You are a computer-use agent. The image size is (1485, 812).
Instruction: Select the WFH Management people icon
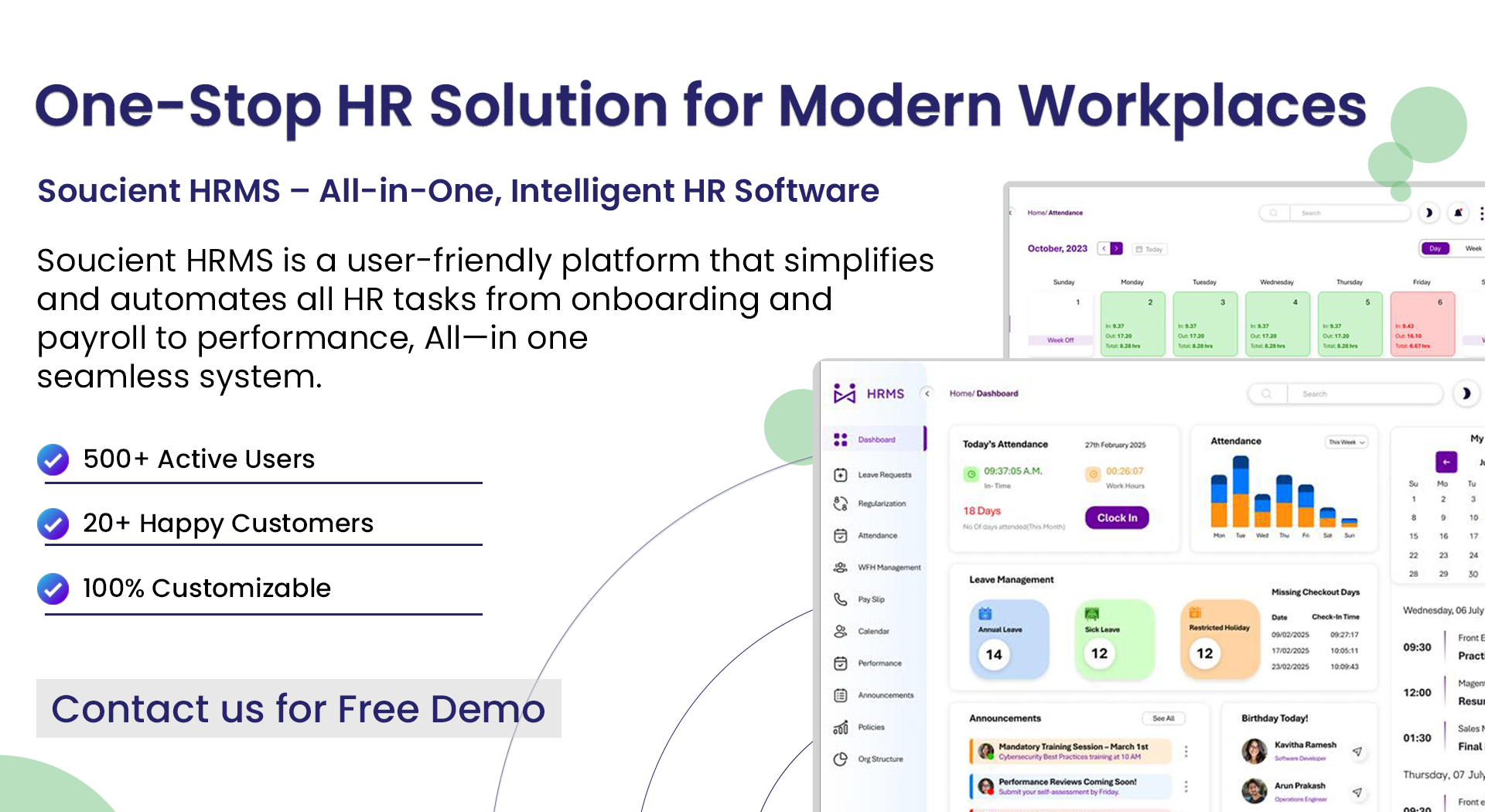(x=841, y=568)
